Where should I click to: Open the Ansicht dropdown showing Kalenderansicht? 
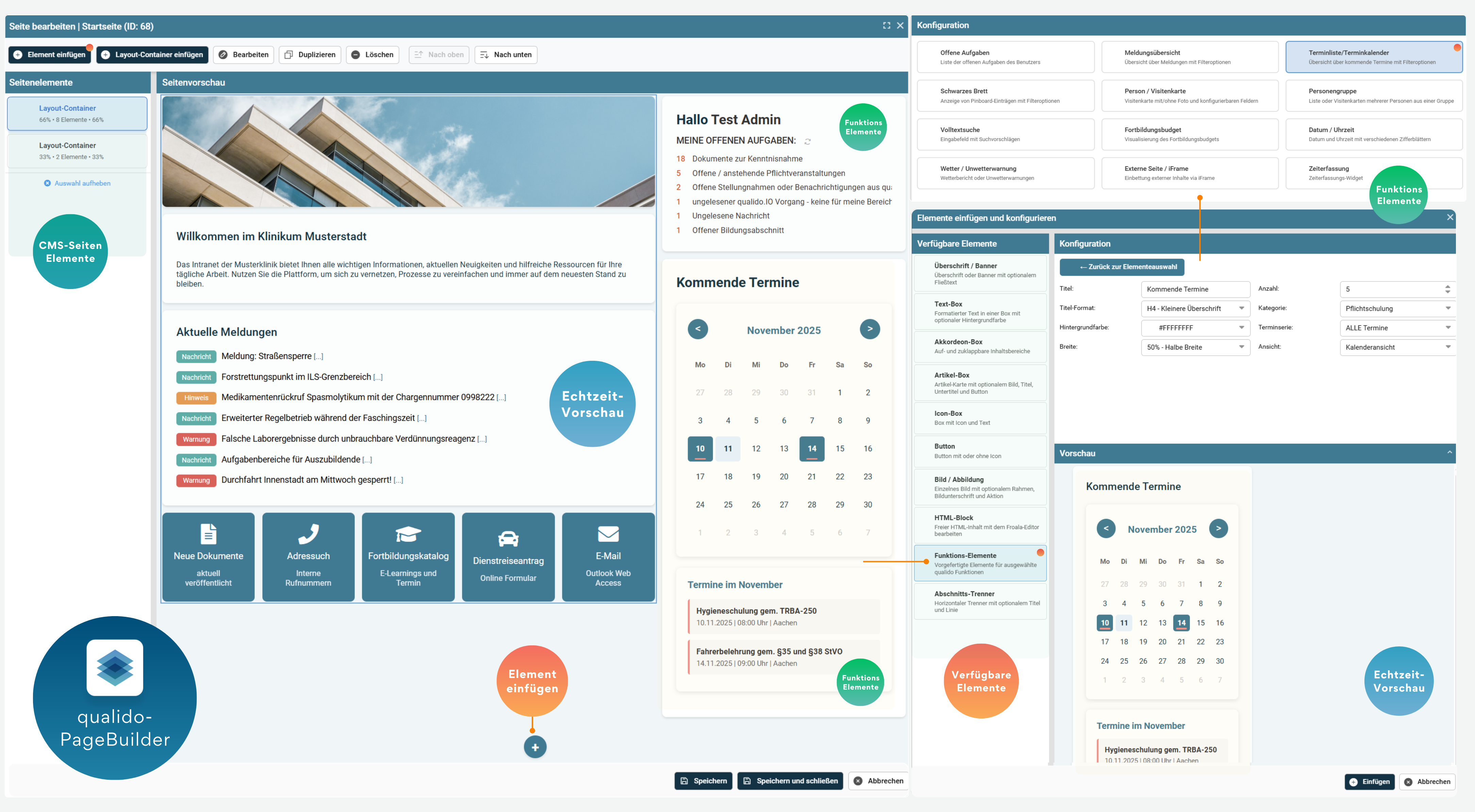pyautogui.click(x=1397, y=347)
